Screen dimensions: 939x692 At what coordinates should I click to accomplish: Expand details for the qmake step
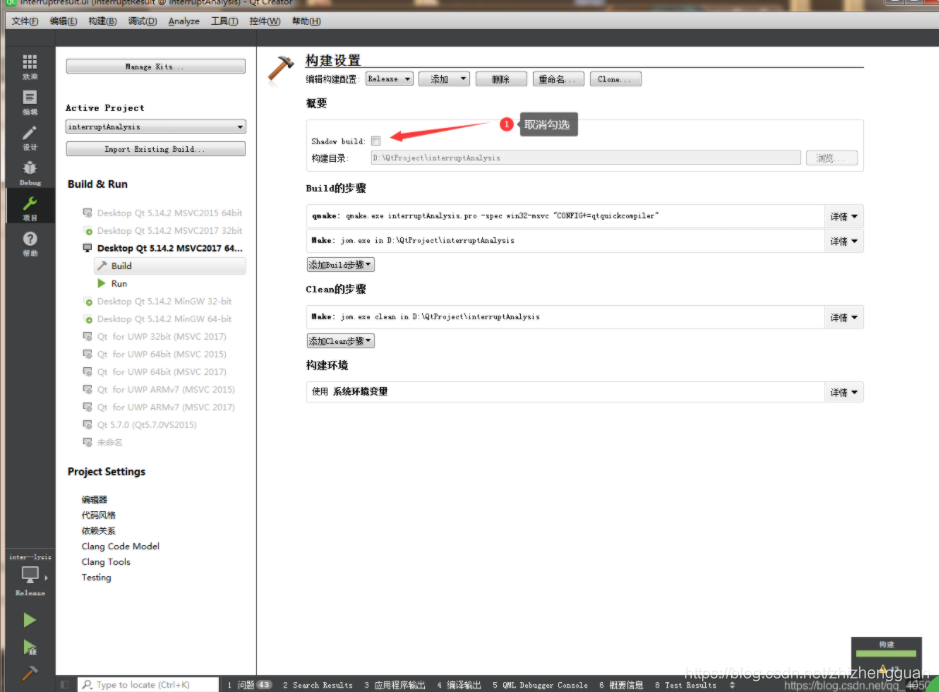(843, 216)
